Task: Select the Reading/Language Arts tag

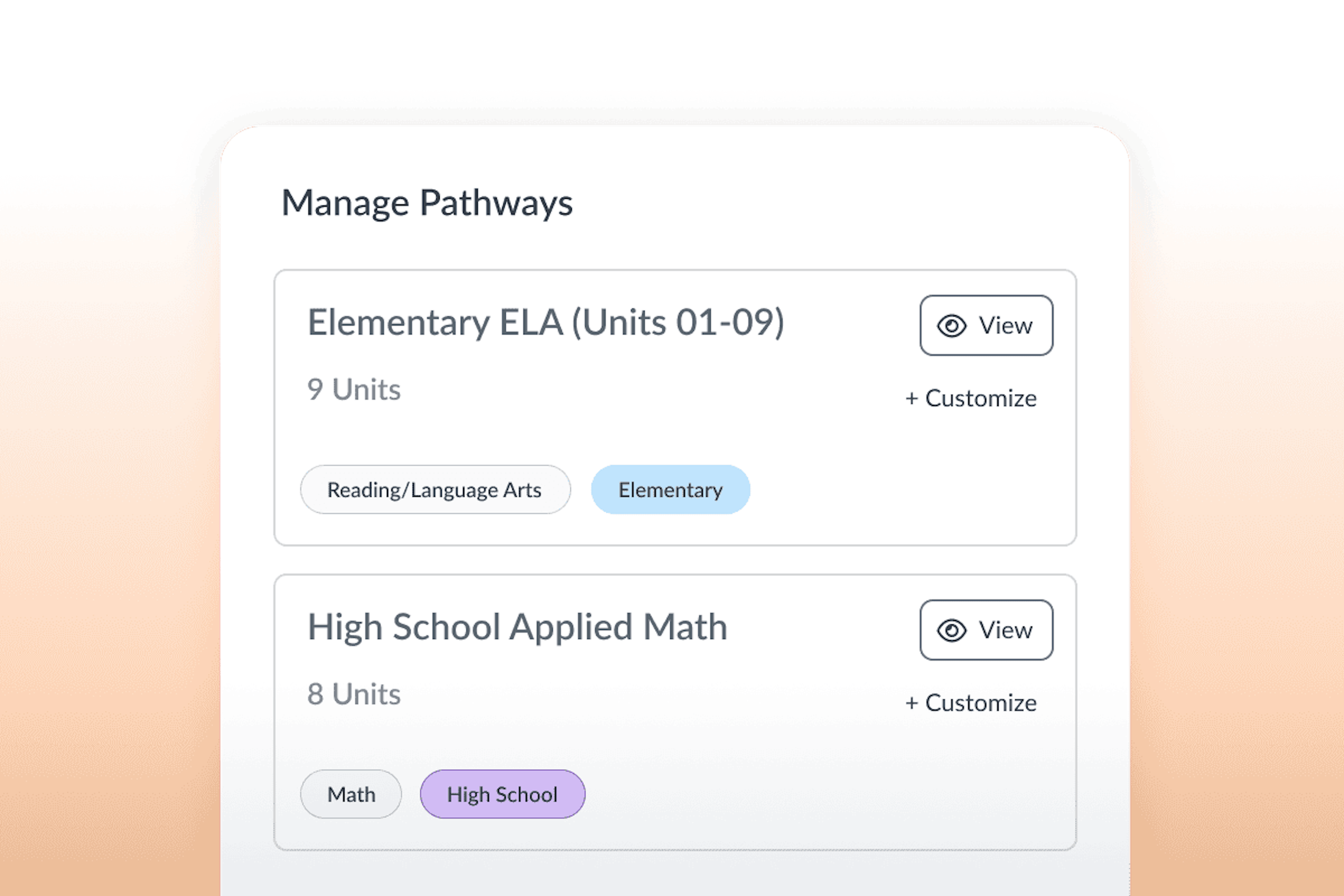Action: [435, 489]
